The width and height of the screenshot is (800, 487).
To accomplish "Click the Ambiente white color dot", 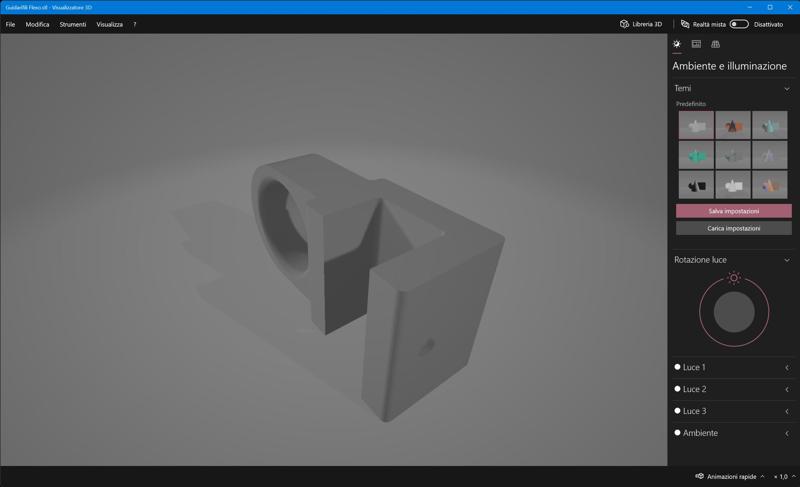I will click(x=678, y=432).
